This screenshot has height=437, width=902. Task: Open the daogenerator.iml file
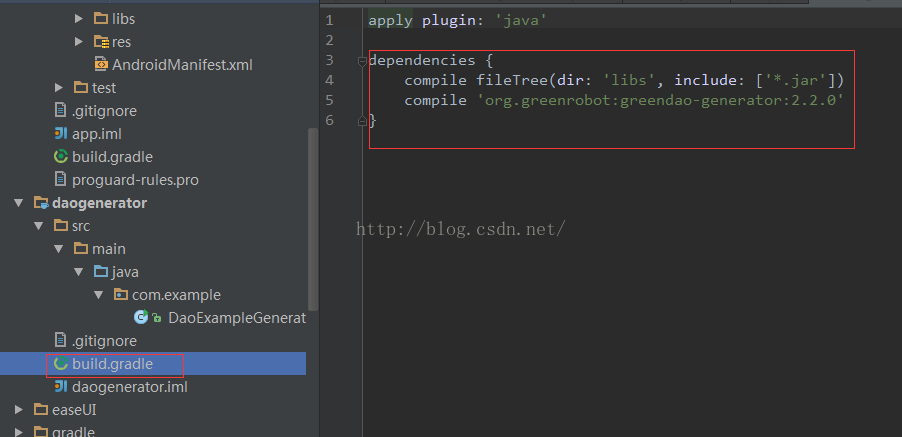130,387
